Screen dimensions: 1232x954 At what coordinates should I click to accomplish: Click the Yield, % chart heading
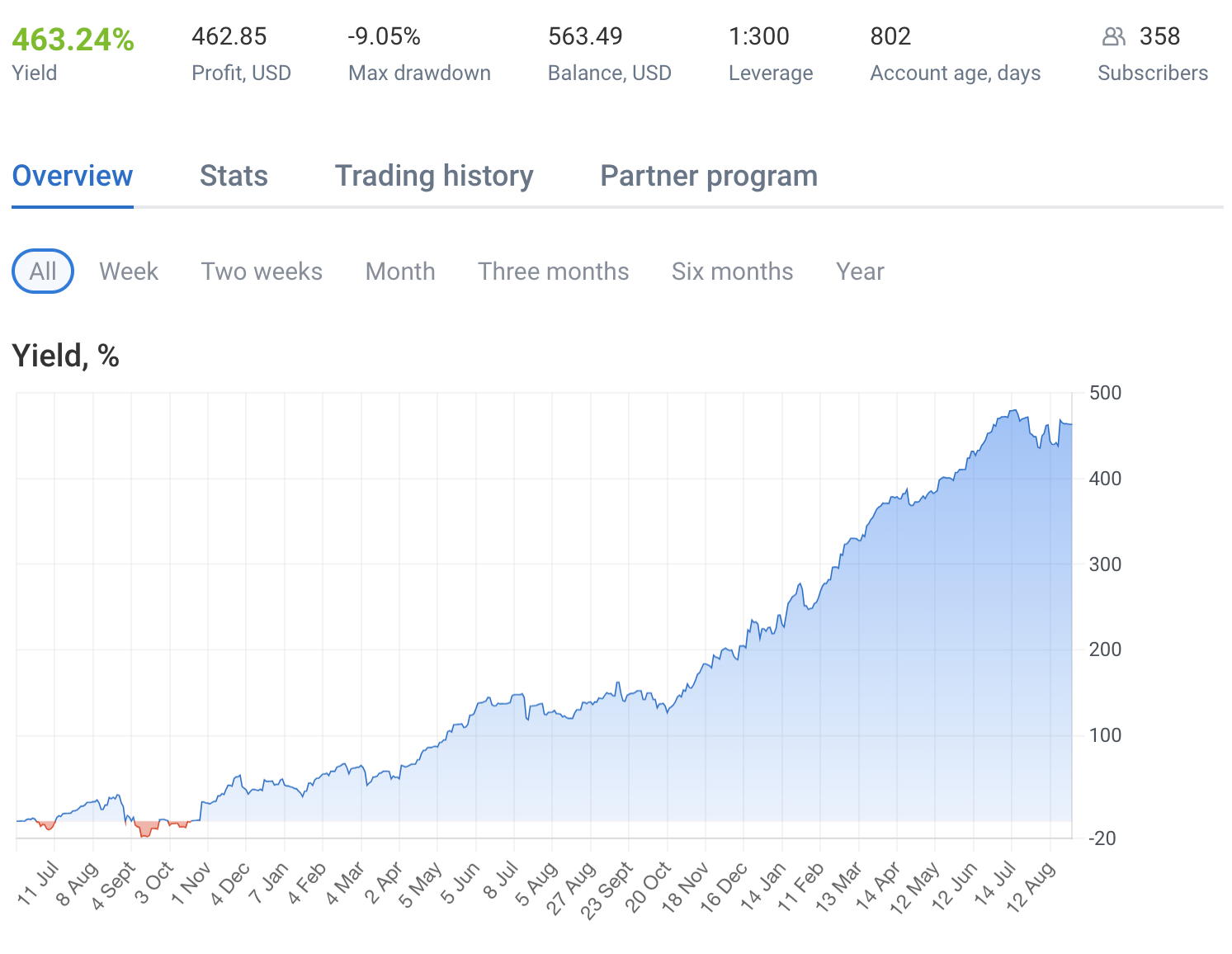tap(66, 356)
